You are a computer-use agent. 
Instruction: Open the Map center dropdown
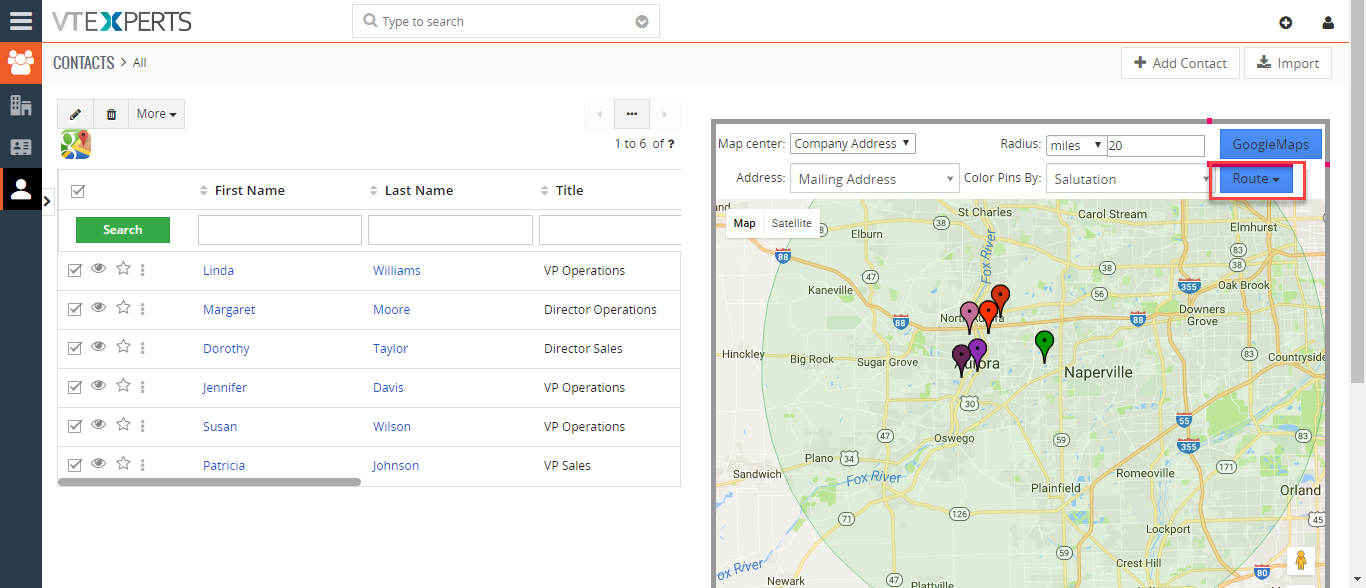pyautogui.click(x=853, y=144)
